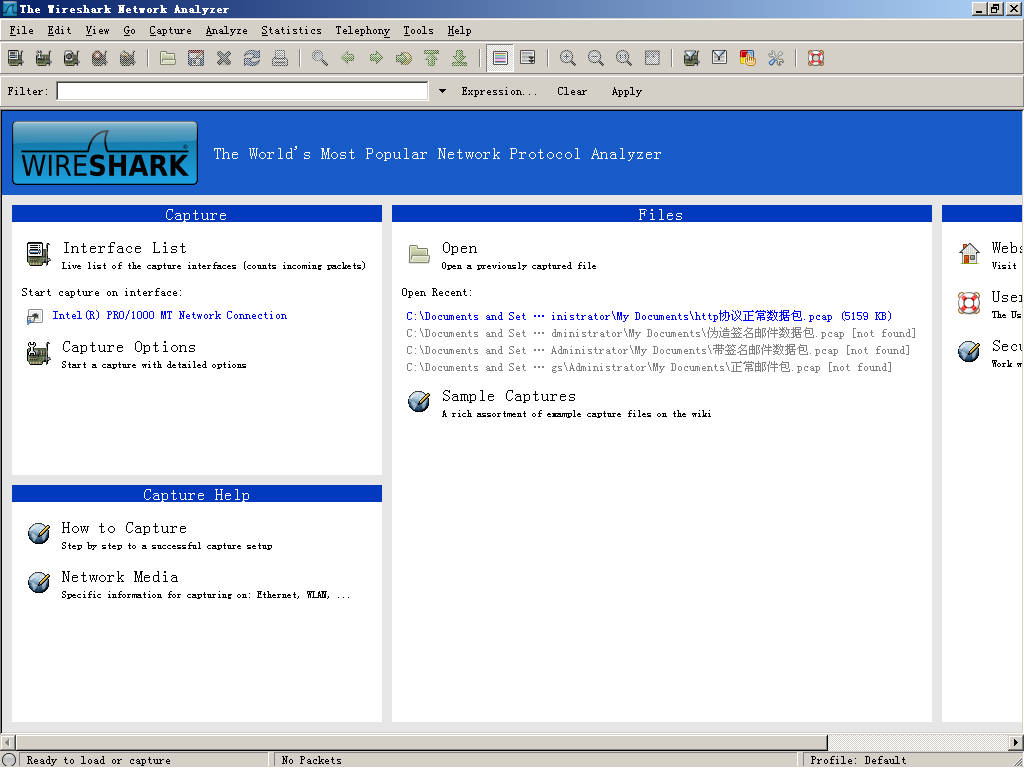Click Go to last packet toolbar icon
Image resolution: width=1024 pixels, height=768 pixels.
(460, 58)
